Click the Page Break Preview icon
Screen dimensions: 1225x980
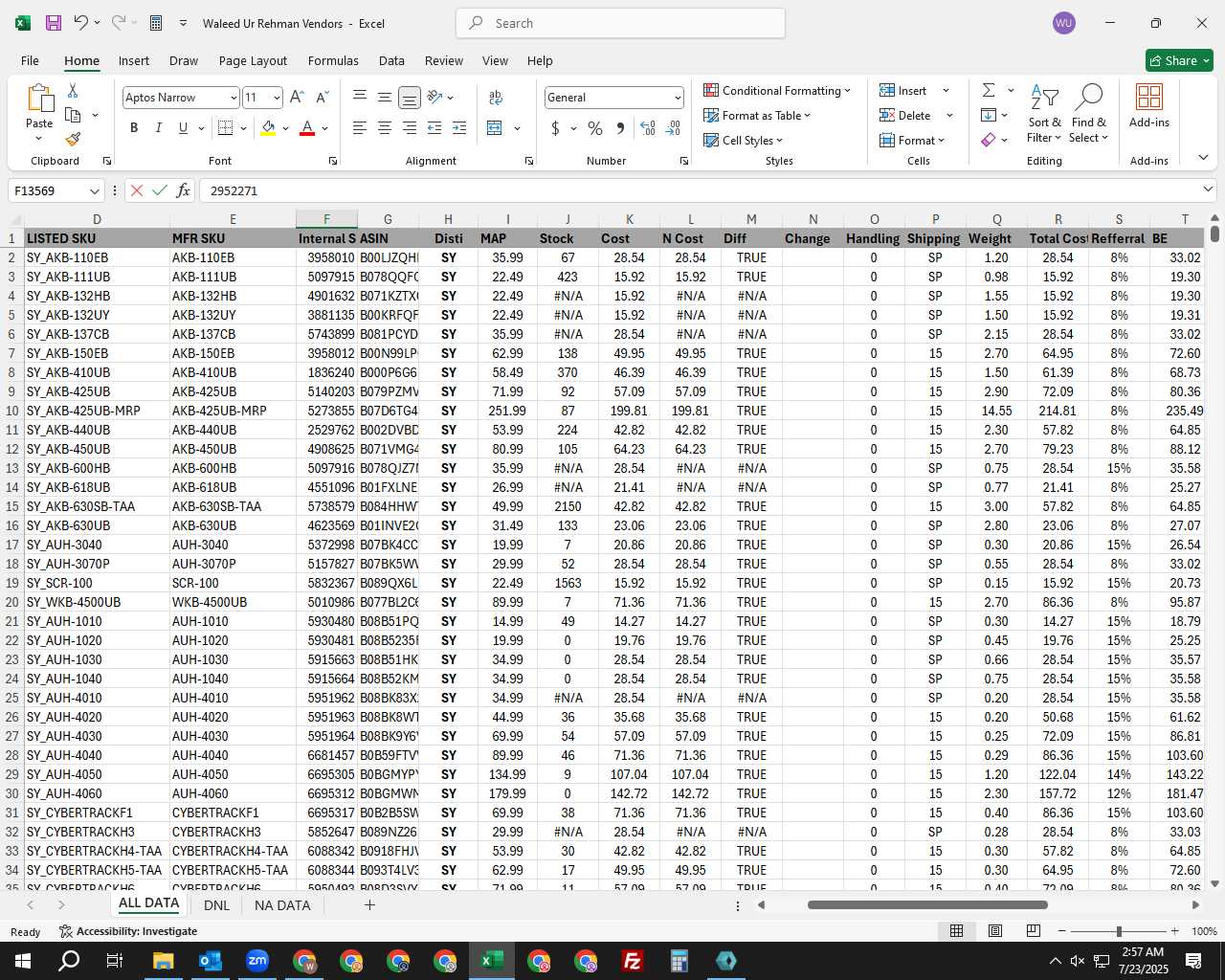pos(1034,930)
